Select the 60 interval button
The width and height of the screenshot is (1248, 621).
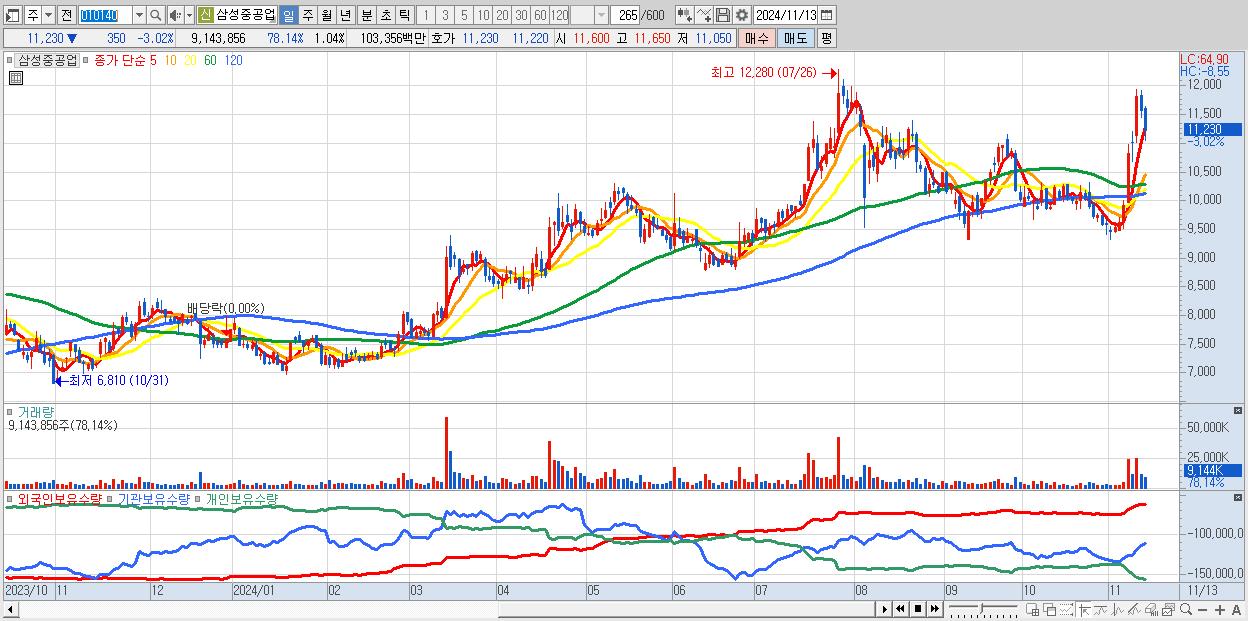pyautogui.click(x=540, y=15)
